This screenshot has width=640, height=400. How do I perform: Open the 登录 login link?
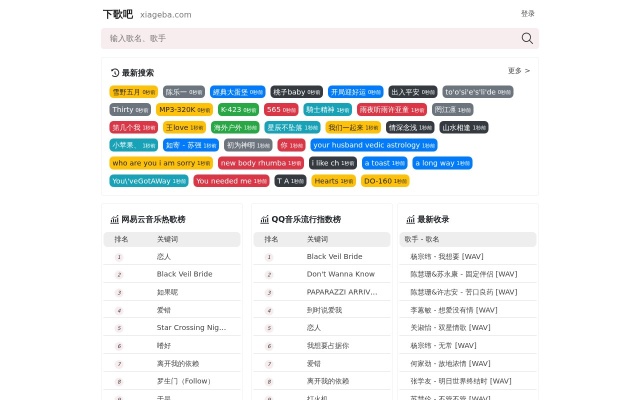click(527, 14)
